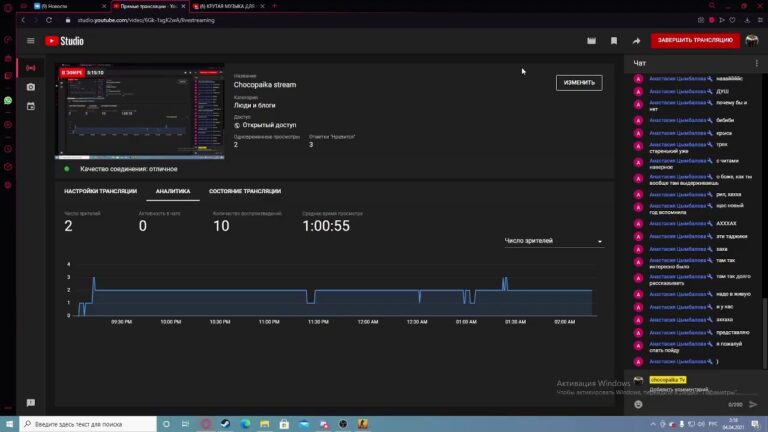Click the lock site-info icon in the address bar
Screen dimensions: 768x432
pyautogui.click(x=68, y=20)
